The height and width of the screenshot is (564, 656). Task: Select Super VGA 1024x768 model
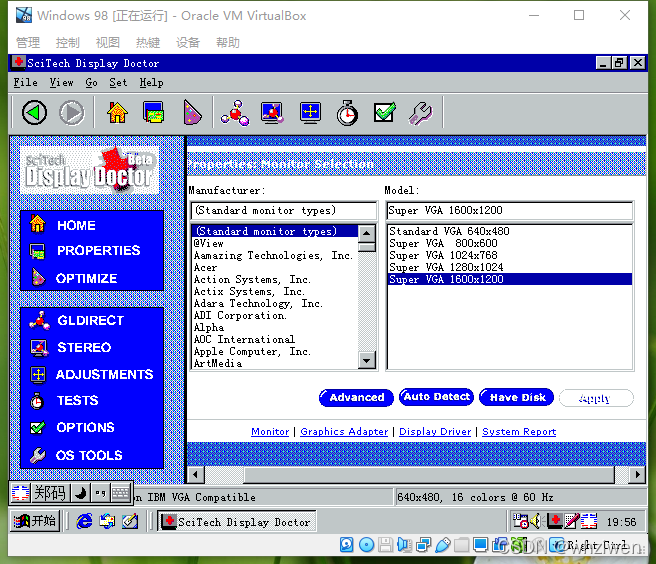(510, 255)
